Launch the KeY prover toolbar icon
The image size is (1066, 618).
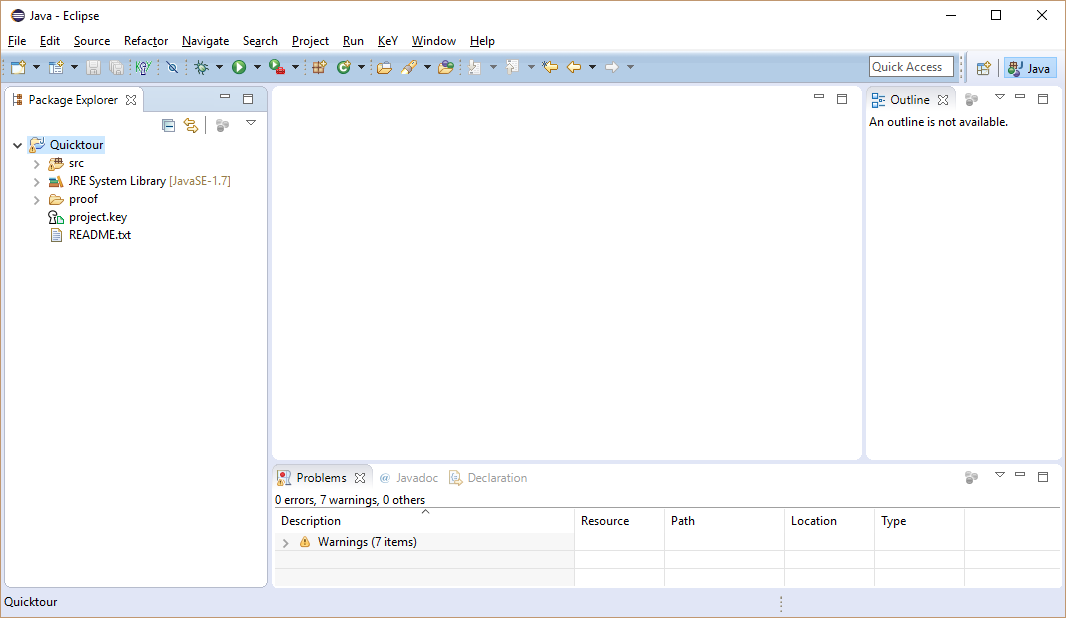pyautogui.click(x=143, y=67)
